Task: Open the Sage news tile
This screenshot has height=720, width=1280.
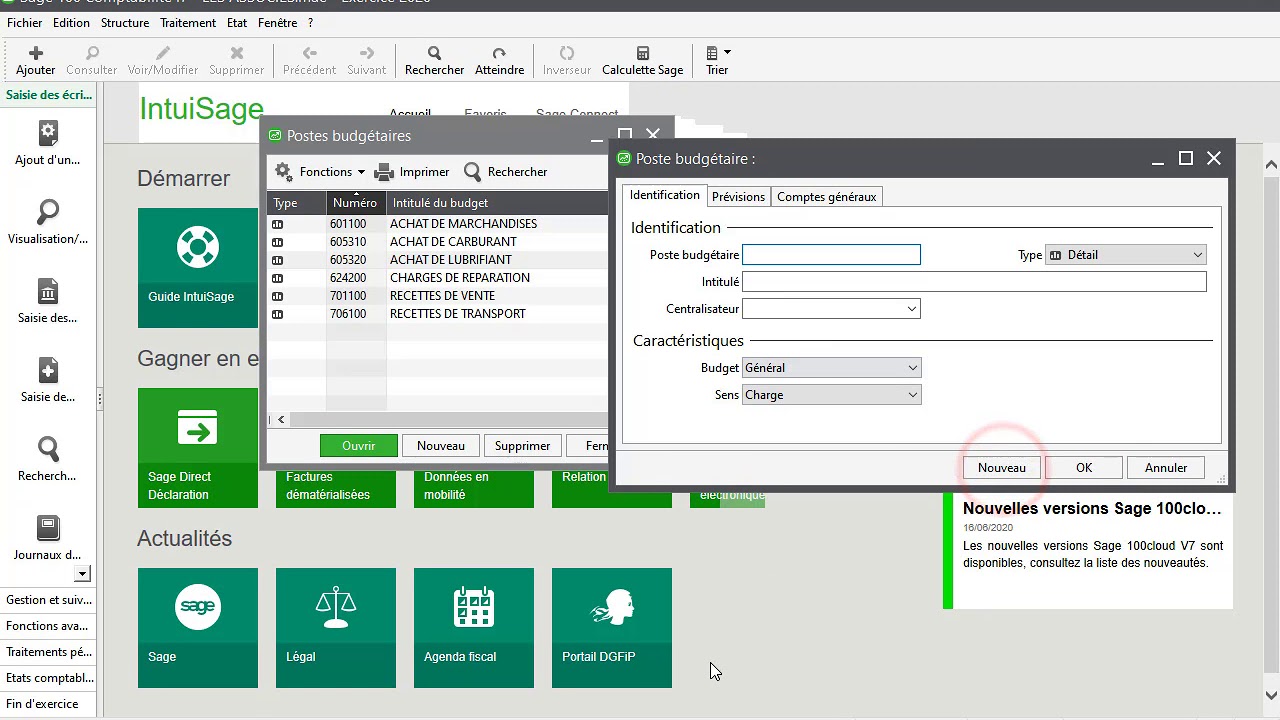Action: pyautogui.click(x=198, y=628)
